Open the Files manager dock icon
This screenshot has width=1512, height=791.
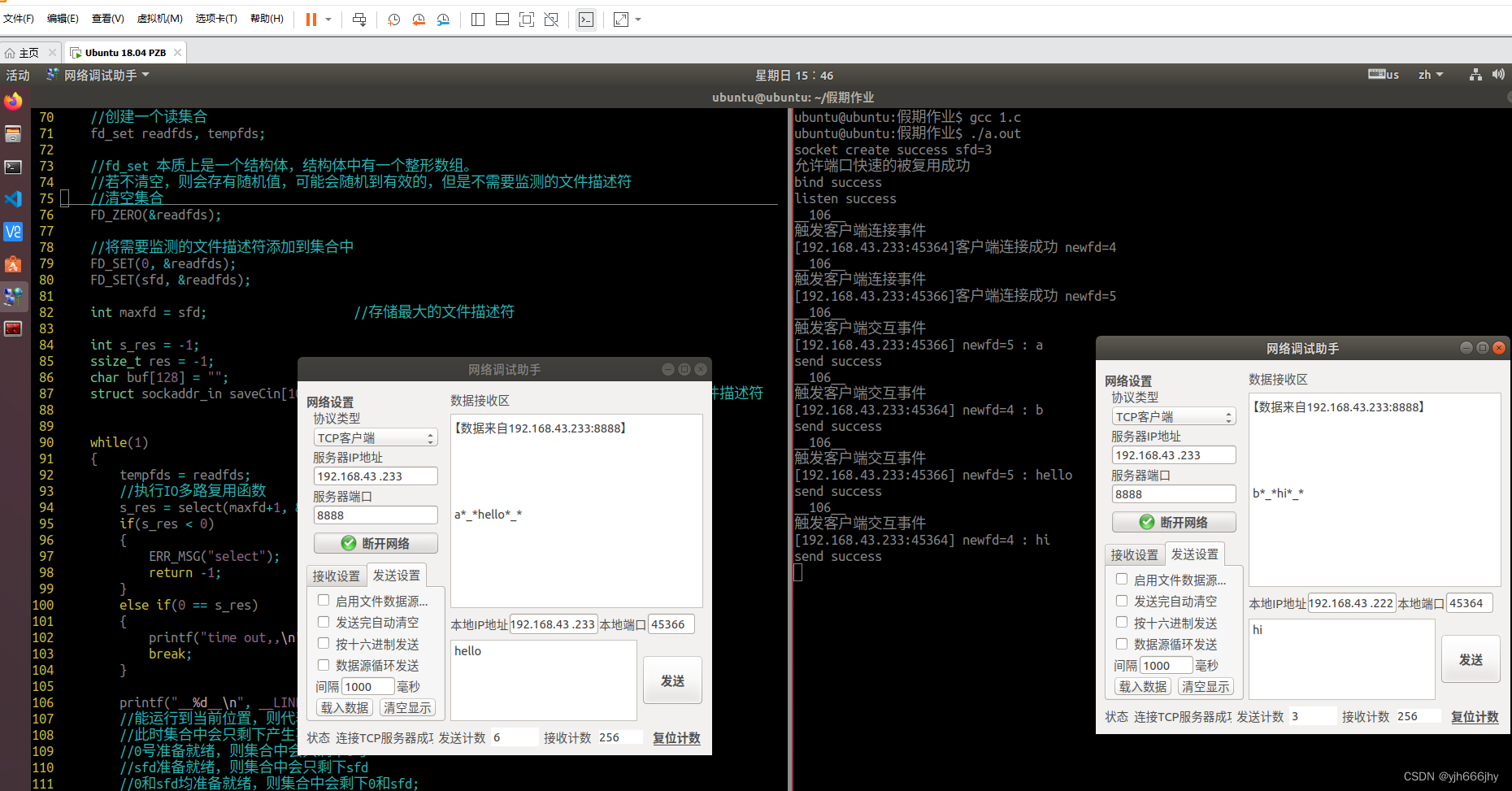(13, 134)
